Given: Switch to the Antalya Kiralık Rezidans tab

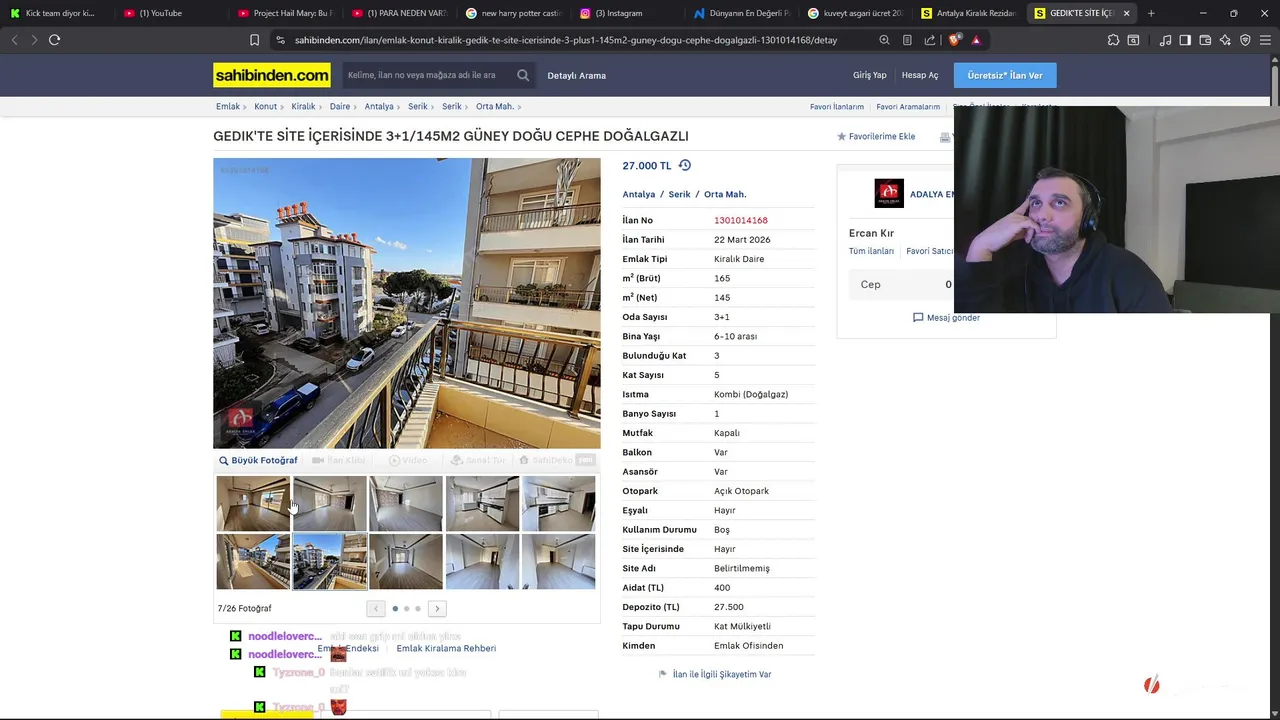Looking at the screenshot, I should (x=970, y=13).
